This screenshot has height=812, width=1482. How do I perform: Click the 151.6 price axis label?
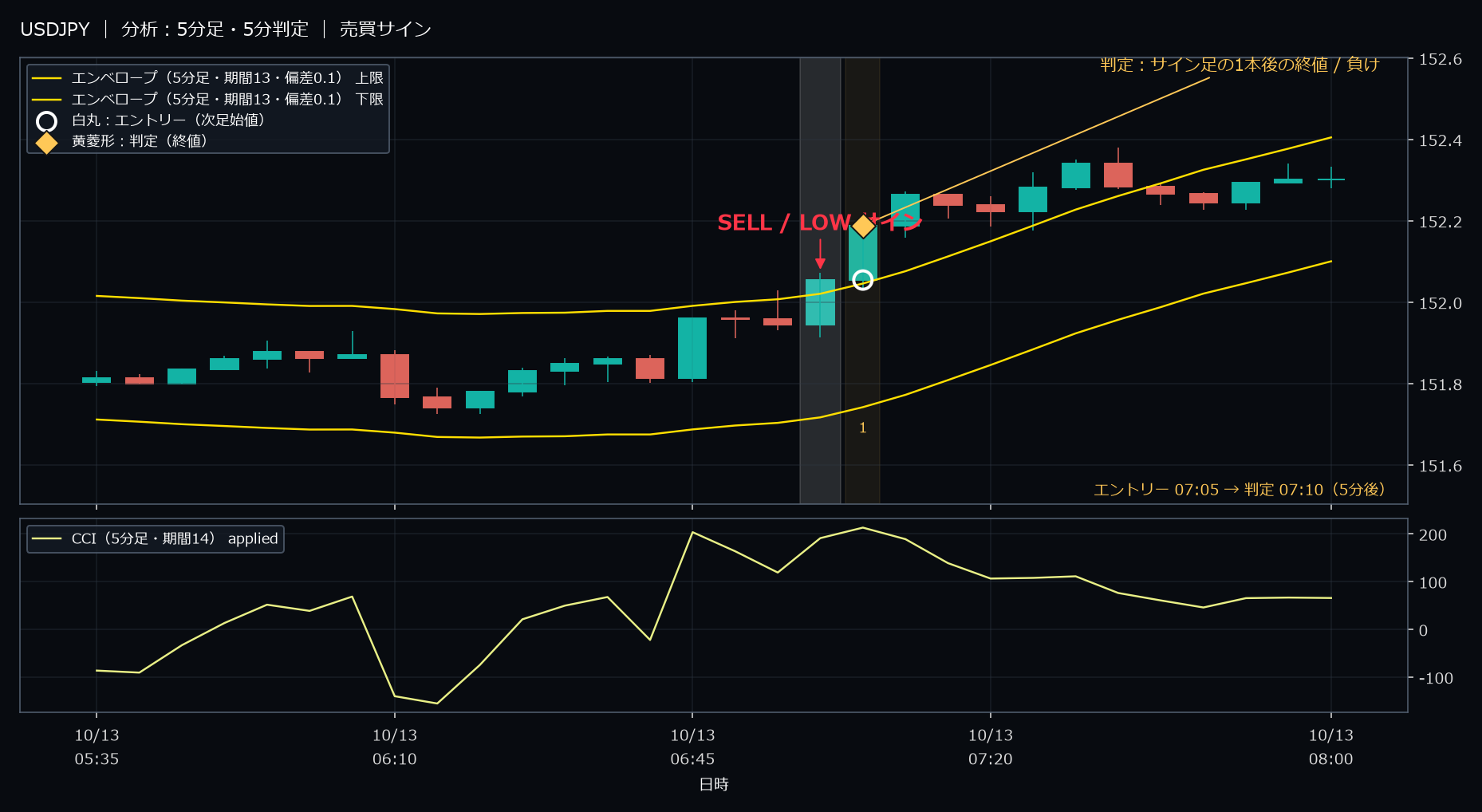point(1441,467)
